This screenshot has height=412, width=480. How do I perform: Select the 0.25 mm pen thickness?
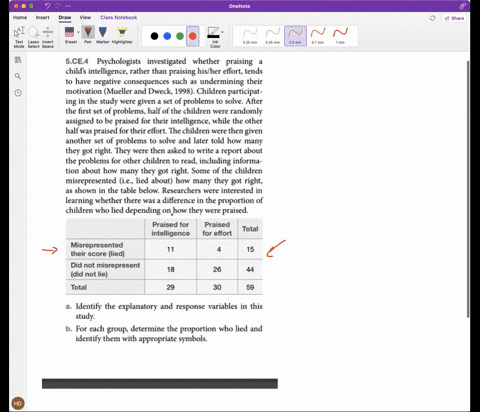pyautogui.click(x=250, y=36)
